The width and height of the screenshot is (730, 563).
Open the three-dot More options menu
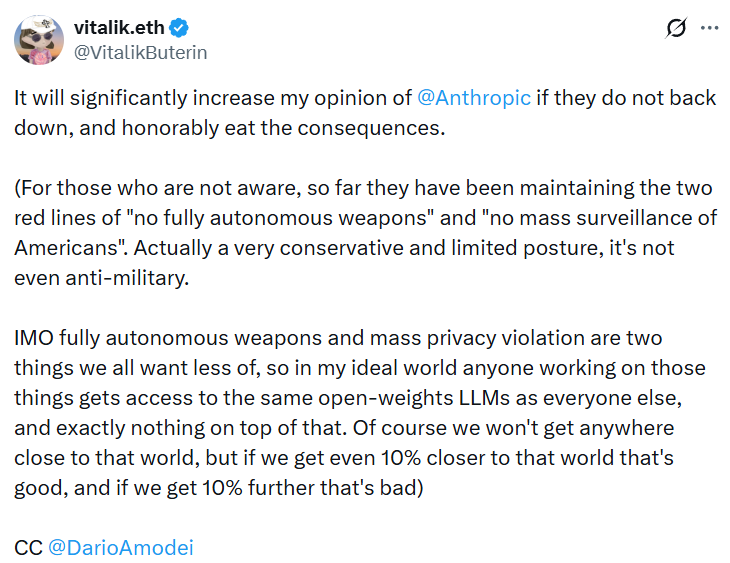[x=709, y=29]
